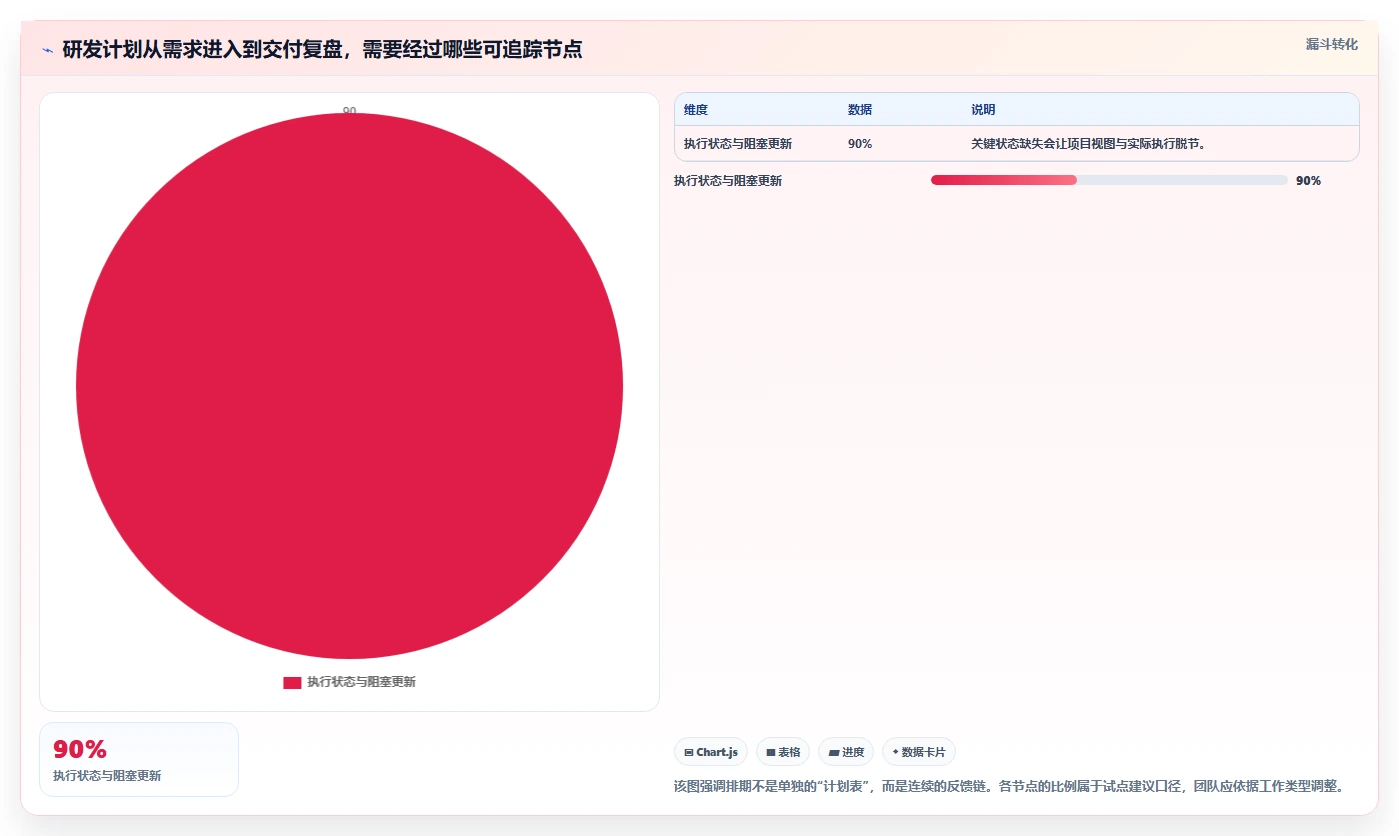Click the 漏斗转化 label in header
This screenshot has width=1399, height=836.
click(1331, 44)
